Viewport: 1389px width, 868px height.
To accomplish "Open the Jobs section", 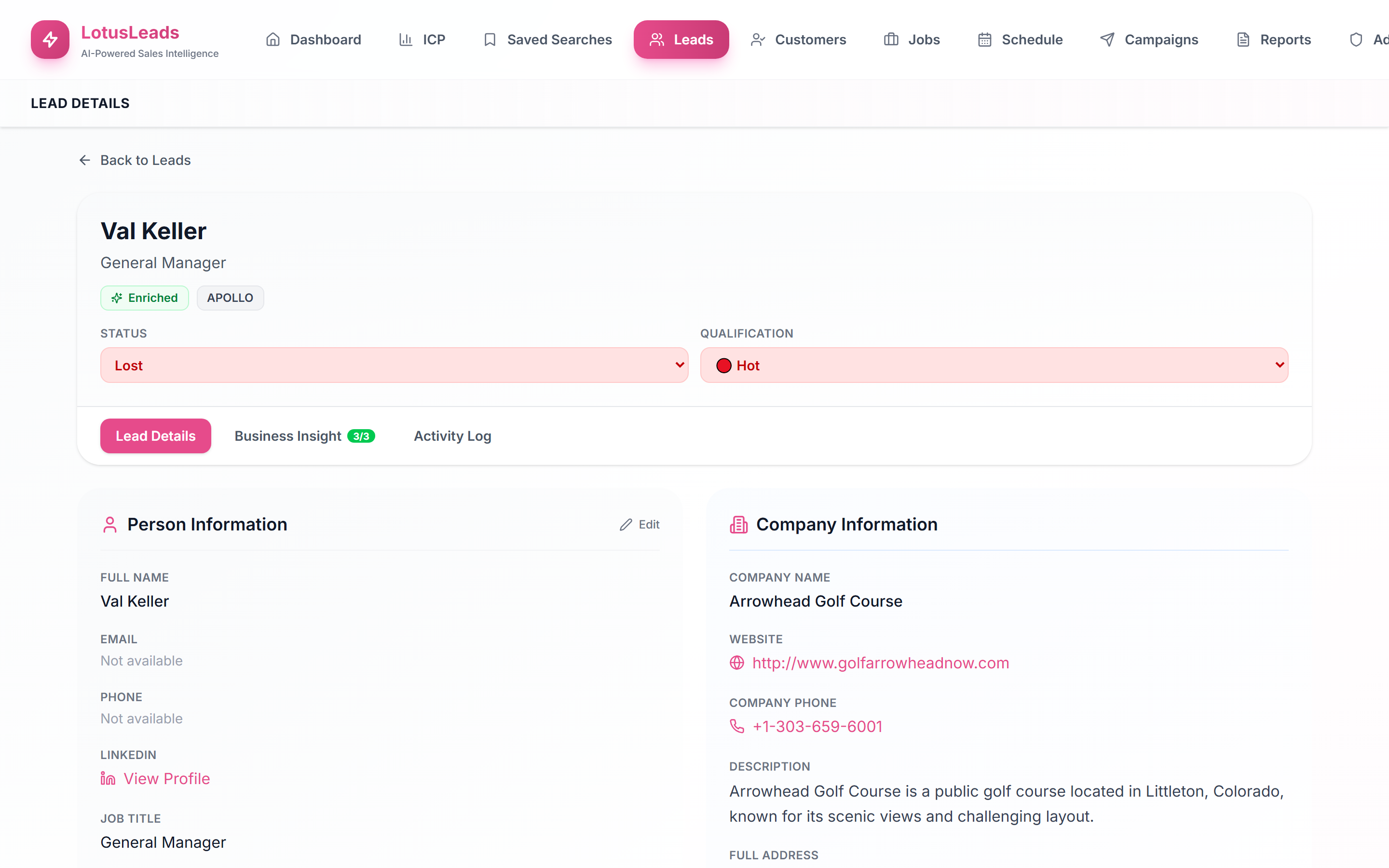I will click(x=912, y=40).
